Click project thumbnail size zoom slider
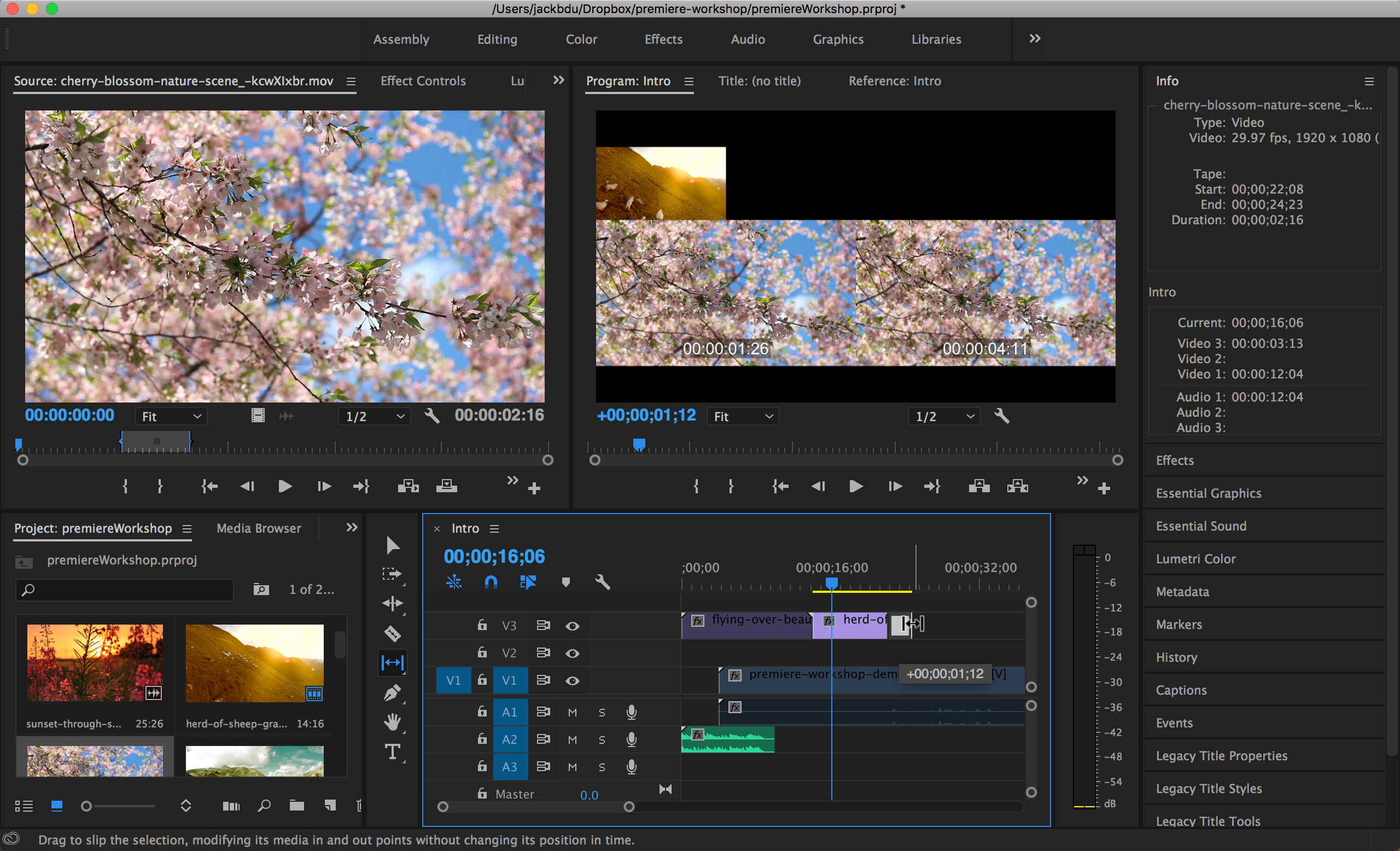This screenshot has width=1400, height=851. click(x=86, y=806)
